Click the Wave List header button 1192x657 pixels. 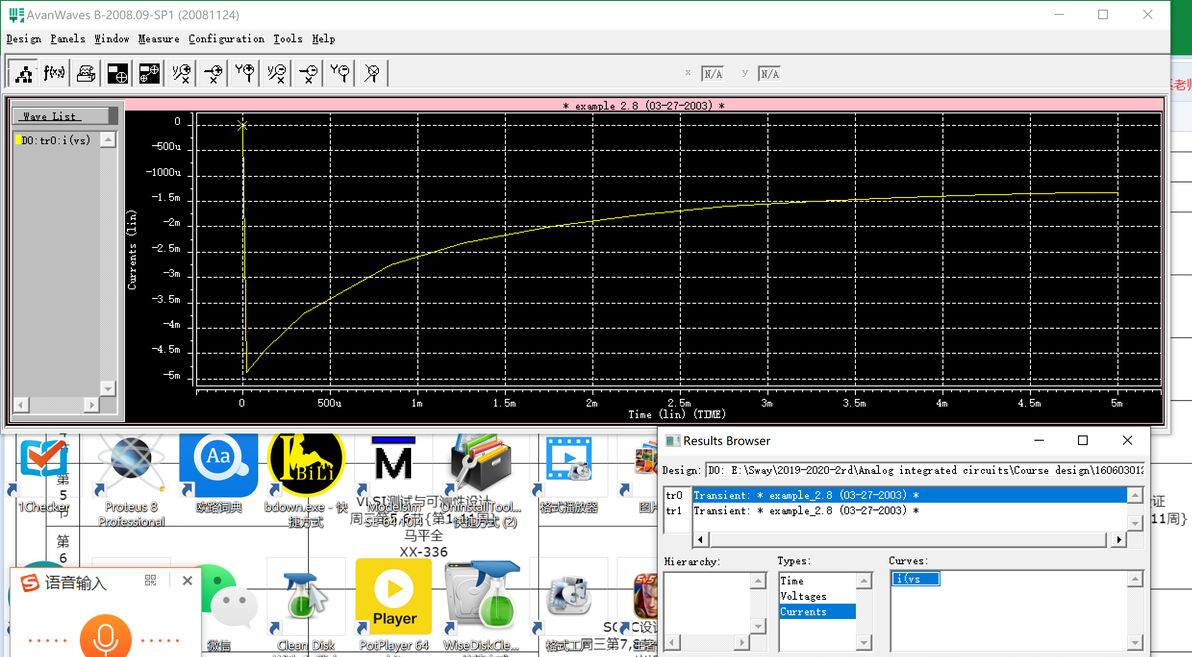pos(61,116)
